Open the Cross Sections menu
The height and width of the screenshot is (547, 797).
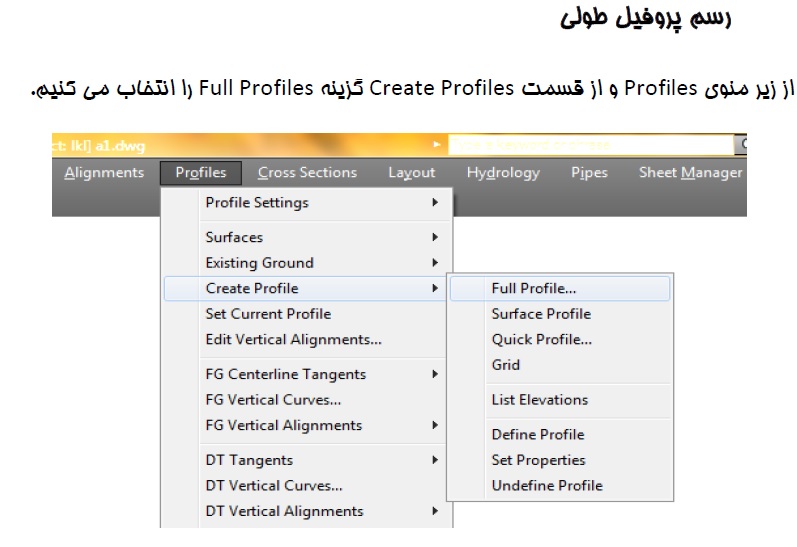click(x=307, y=173)
